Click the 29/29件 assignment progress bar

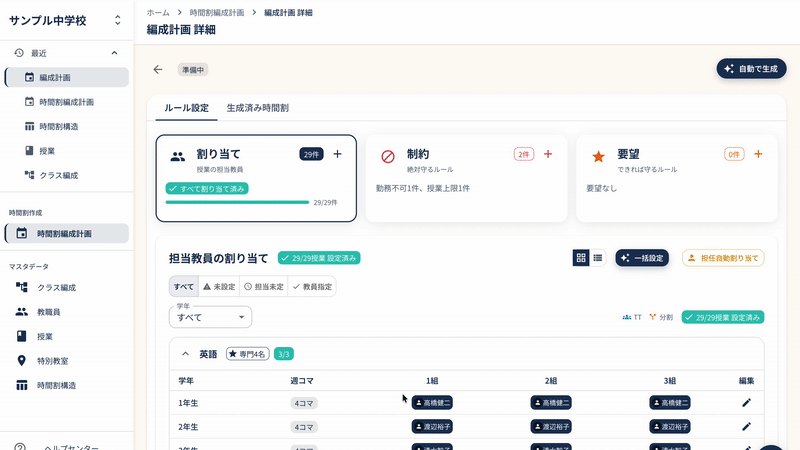237,202
